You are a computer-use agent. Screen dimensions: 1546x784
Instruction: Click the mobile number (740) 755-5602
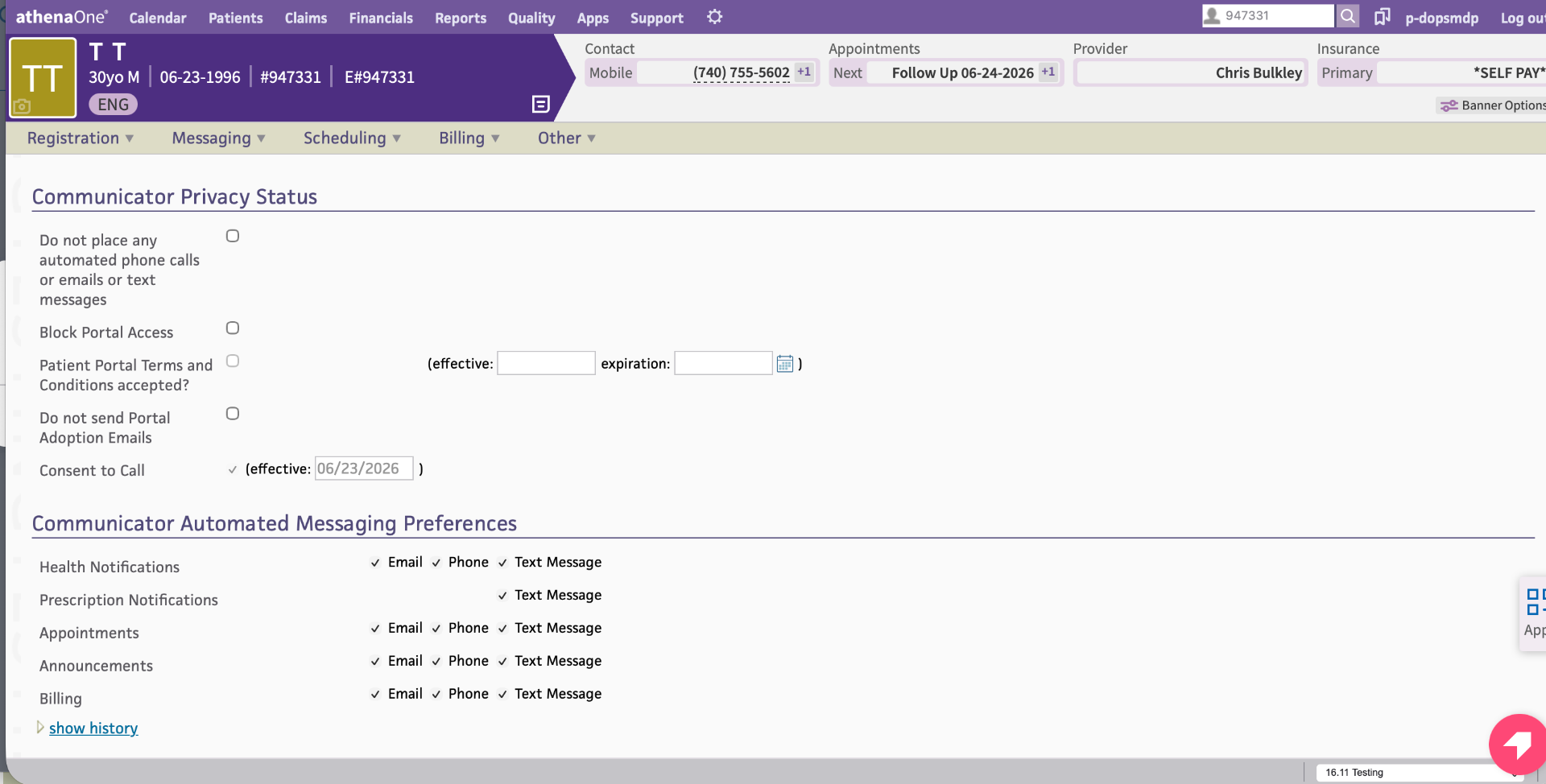click(x=741, y=72)
